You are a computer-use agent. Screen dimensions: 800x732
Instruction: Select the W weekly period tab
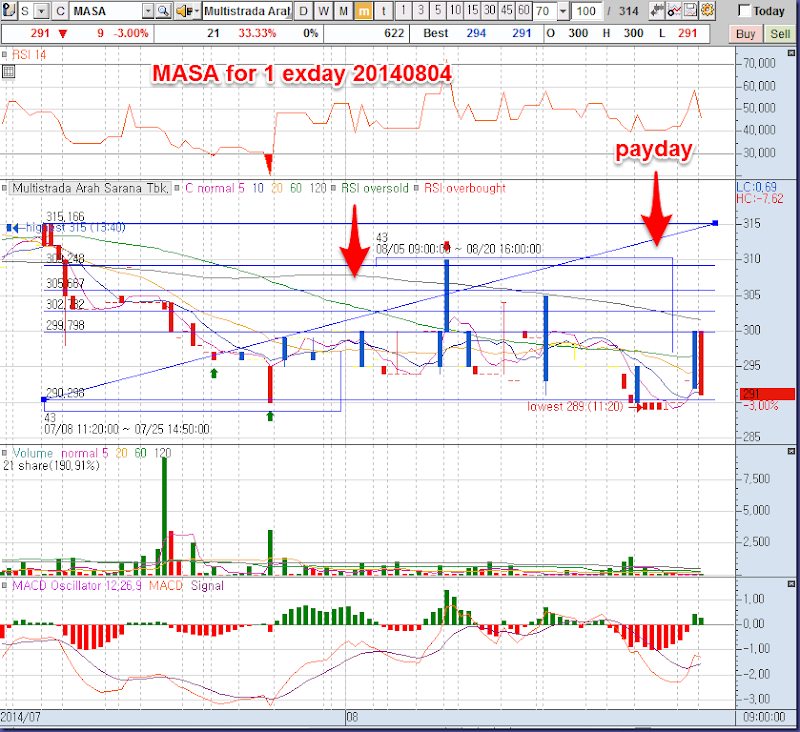coord(323,11)
